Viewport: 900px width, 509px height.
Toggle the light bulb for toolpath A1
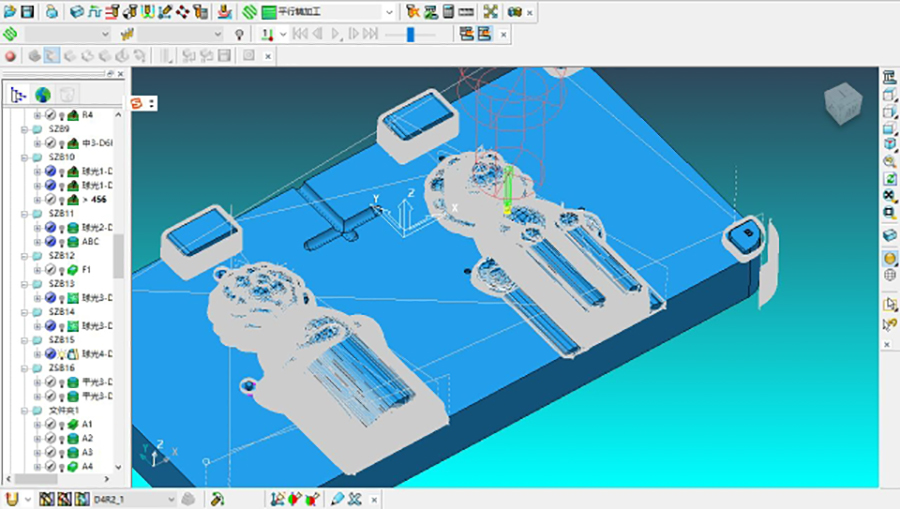61,424
